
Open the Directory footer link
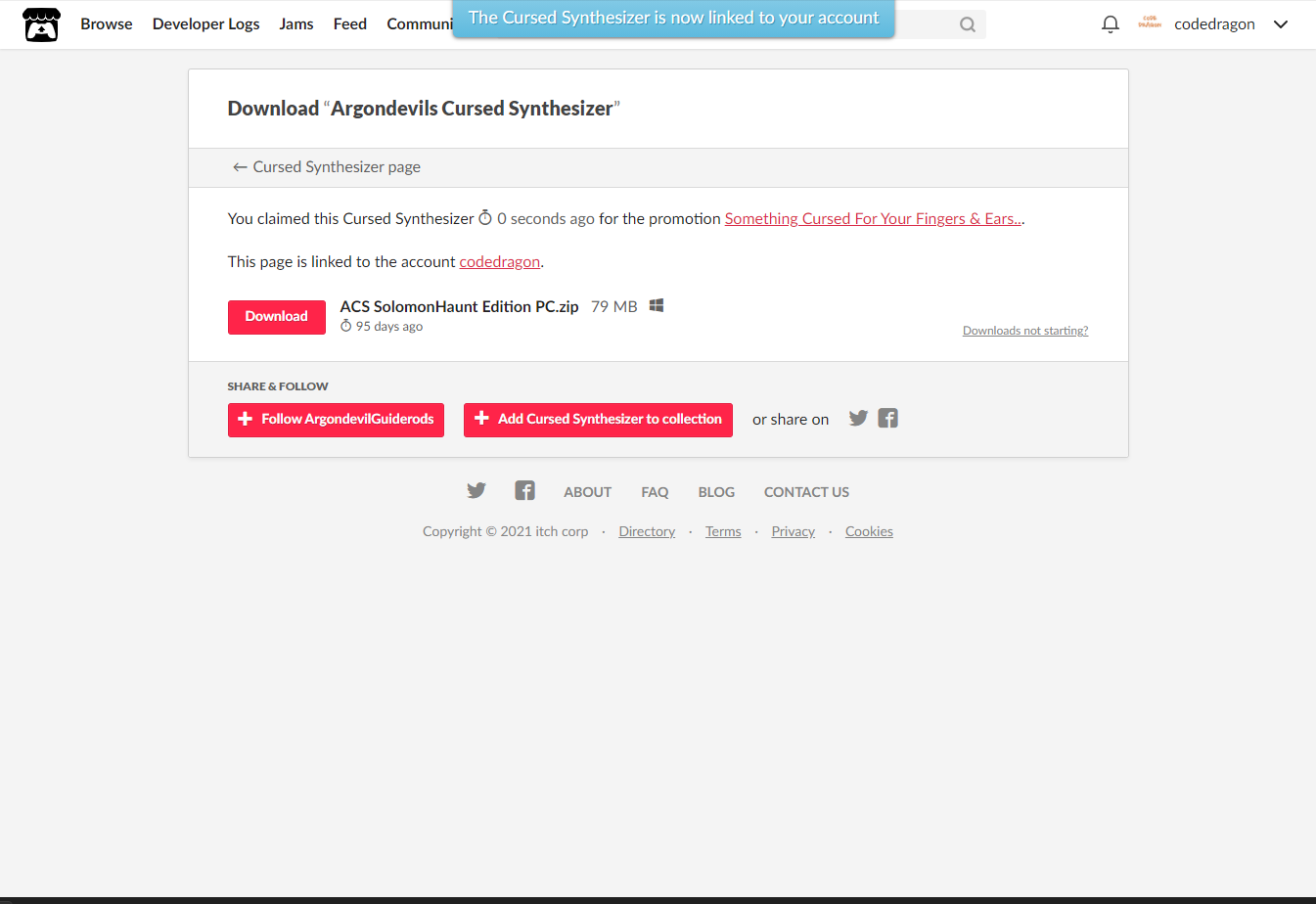pyautogui.click(x=647, y=531)
